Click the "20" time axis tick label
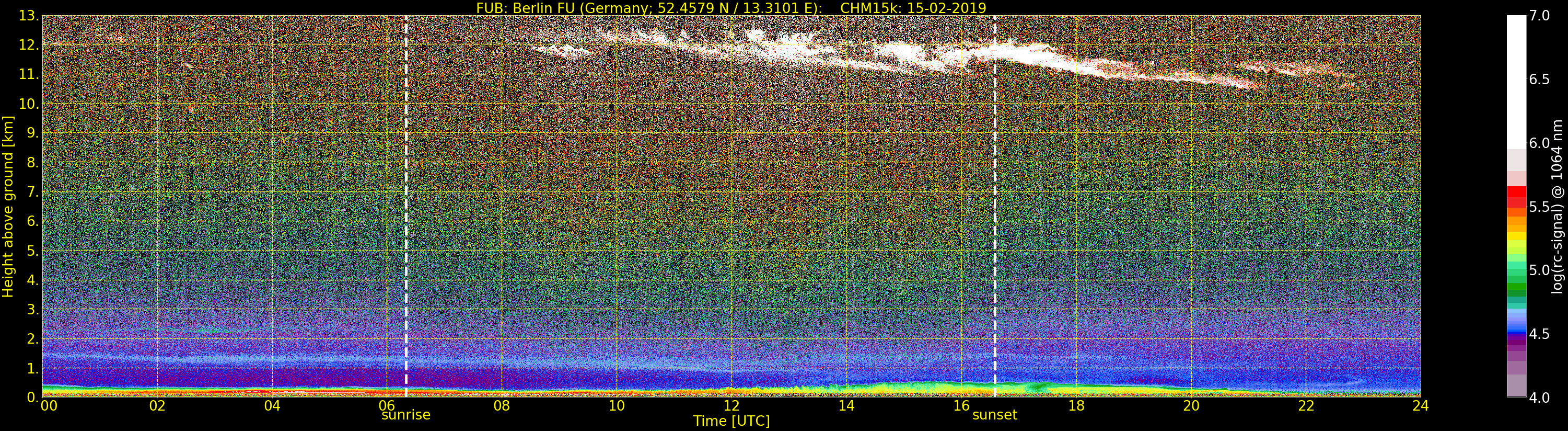 pyautogui.click(x=1191, y=406)
